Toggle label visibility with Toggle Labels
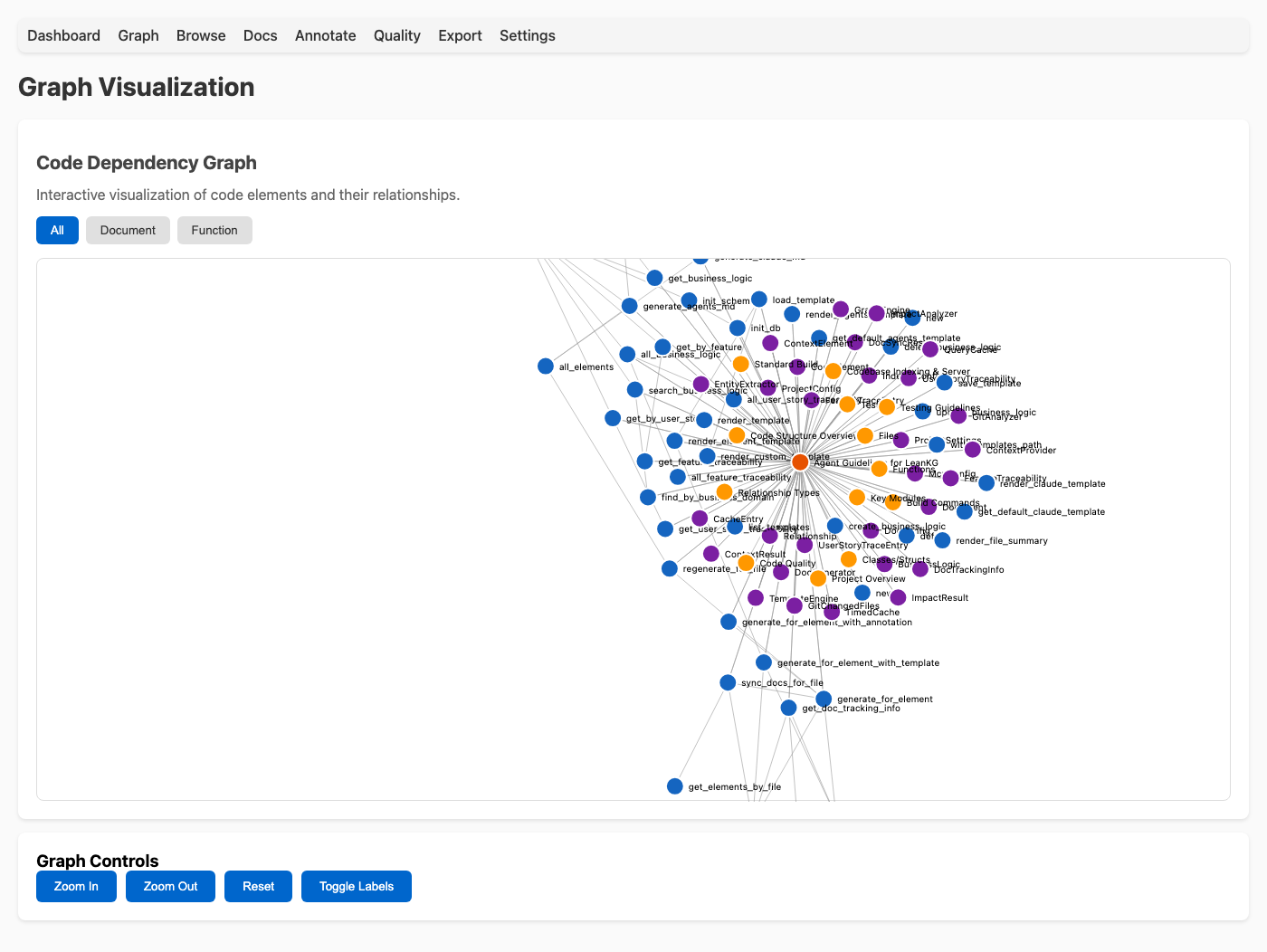 click(x=356, y=886)
